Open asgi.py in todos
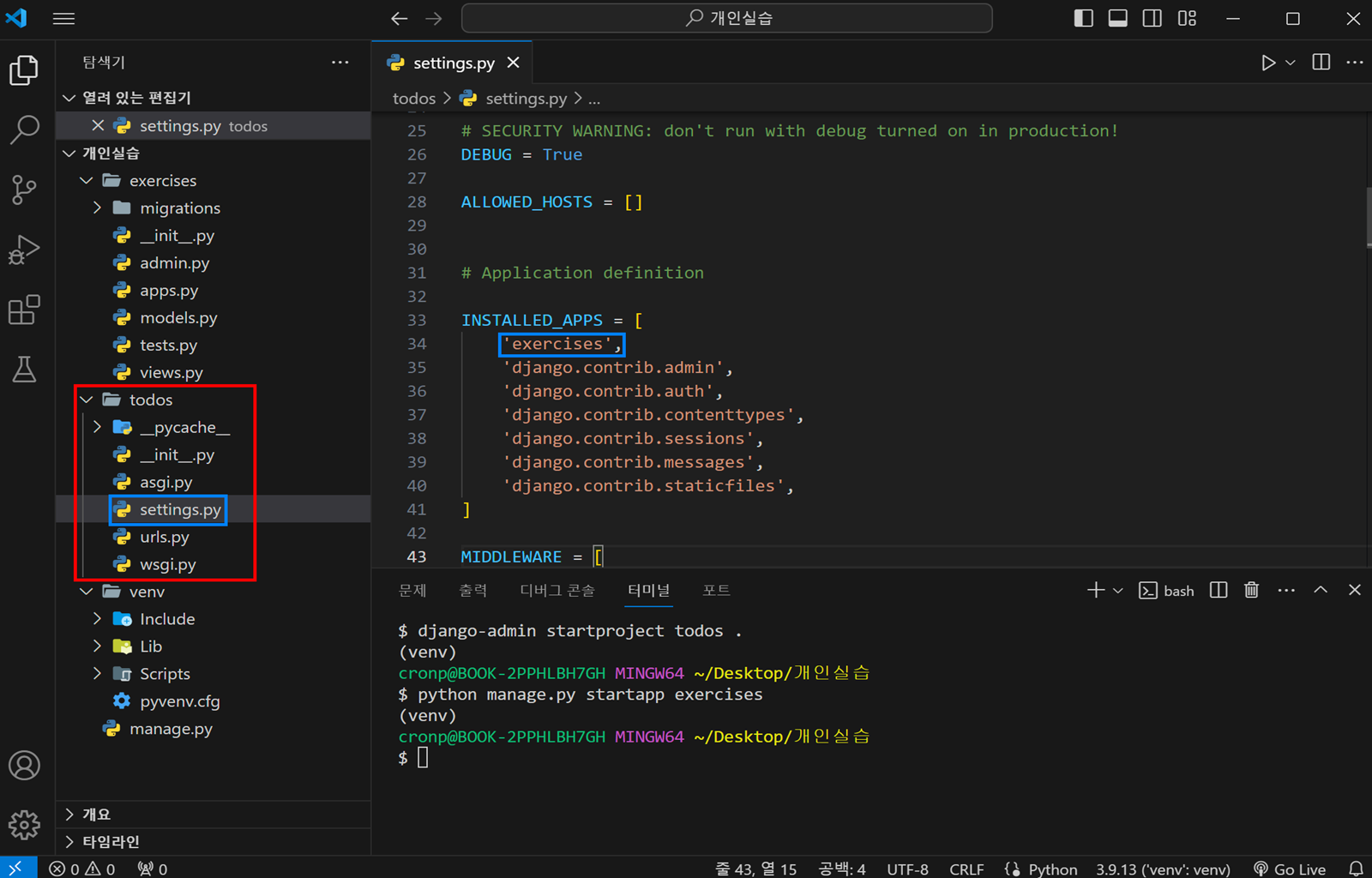Viewport: 1372px width, 878px height. point(214,482)
